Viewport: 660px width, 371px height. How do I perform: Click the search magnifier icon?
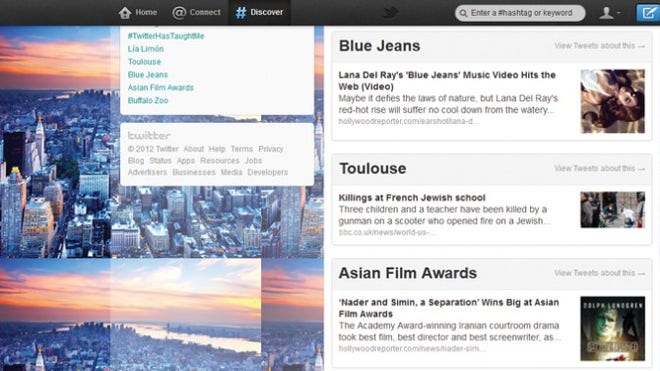[x=463, y=13]
